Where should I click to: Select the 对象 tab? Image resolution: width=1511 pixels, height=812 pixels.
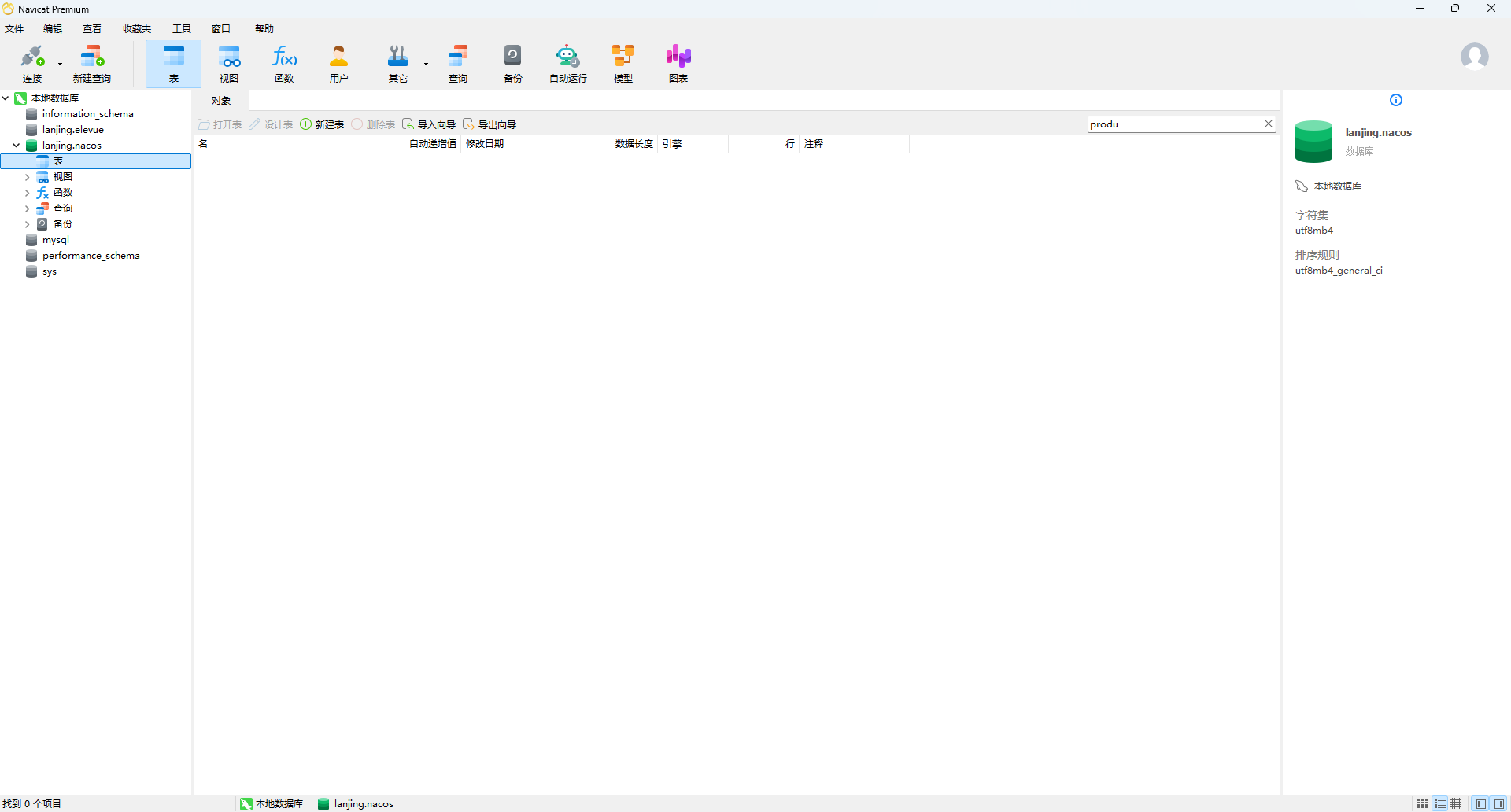[221, 101]
